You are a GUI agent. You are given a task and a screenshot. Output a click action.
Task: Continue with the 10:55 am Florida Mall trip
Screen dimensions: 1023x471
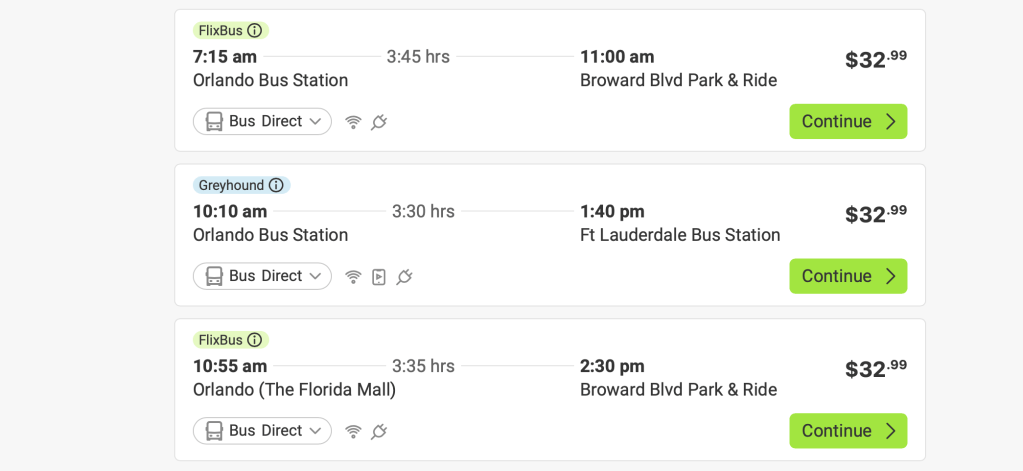(x=848, y=431)
